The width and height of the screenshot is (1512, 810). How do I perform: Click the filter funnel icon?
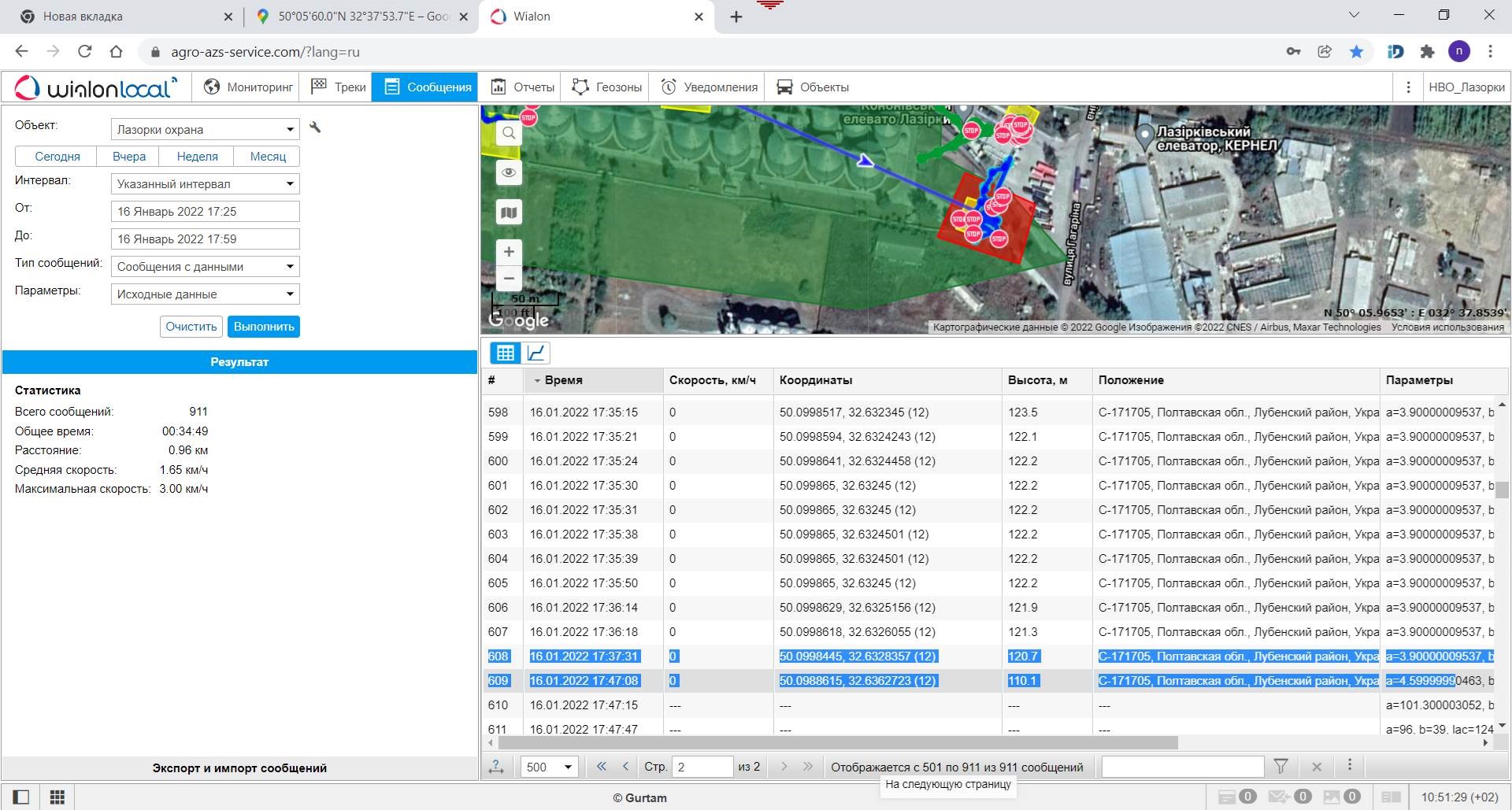[x=1281, y=766]
